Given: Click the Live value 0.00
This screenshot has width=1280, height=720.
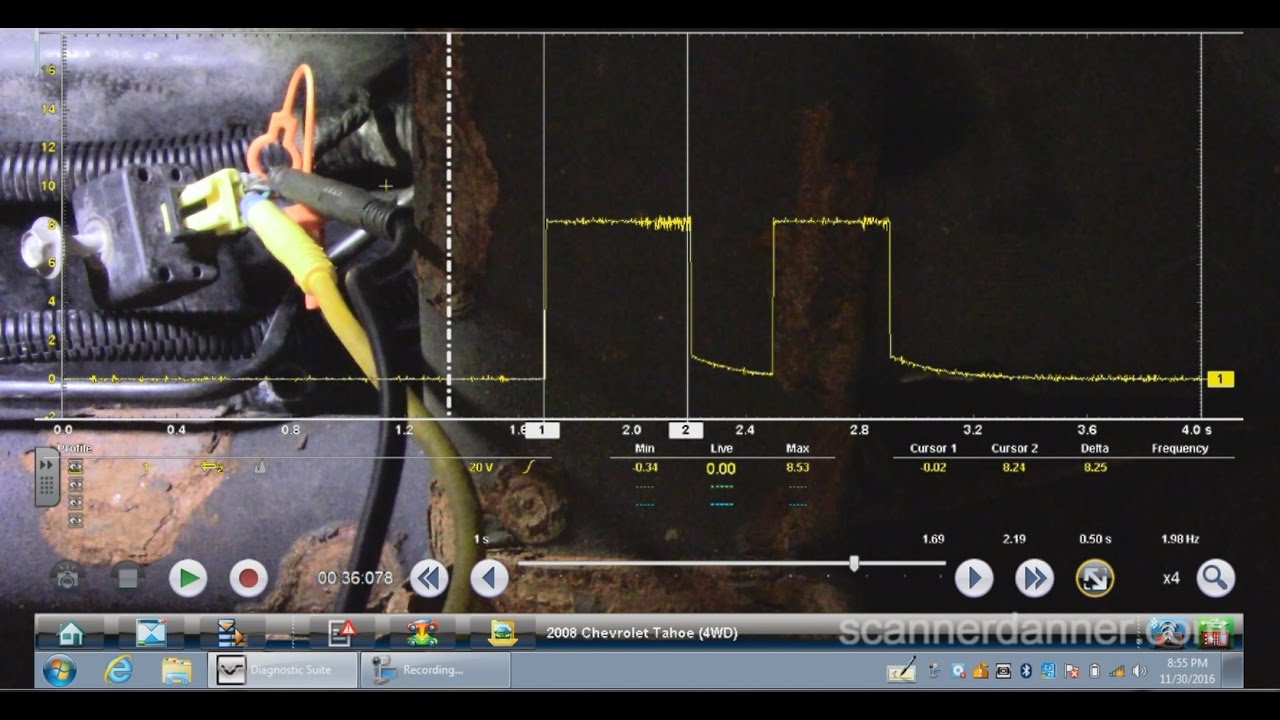Looking at the screenshot, I should 721,468.
